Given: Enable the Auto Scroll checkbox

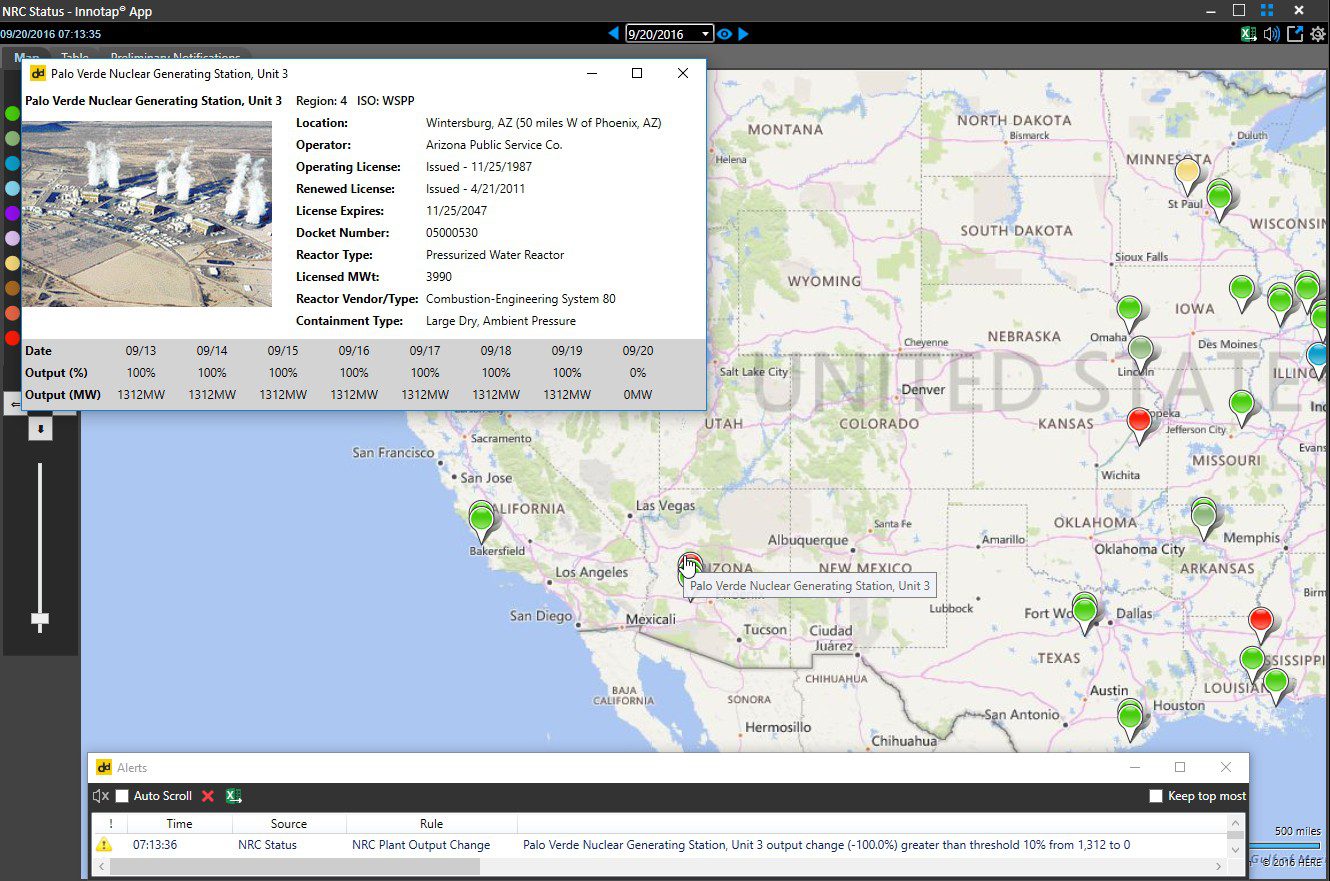Looking at the screenshot, I should coord(122,796).
